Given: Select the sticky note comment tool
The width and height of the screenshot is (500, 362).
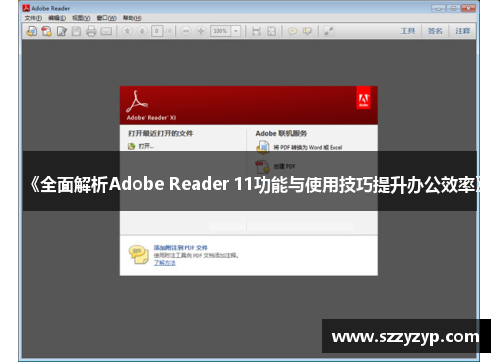Looking at the screenshot, I should tap(292, 31).
